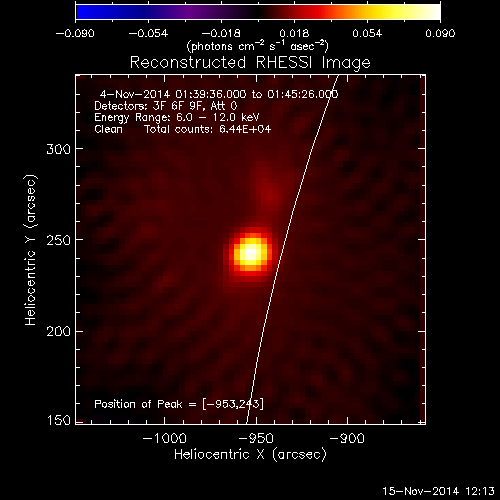Click the '15-Nov-2014 12:13' timestamp
This screenshot has width=500, height=500.
tap(438, 491)
